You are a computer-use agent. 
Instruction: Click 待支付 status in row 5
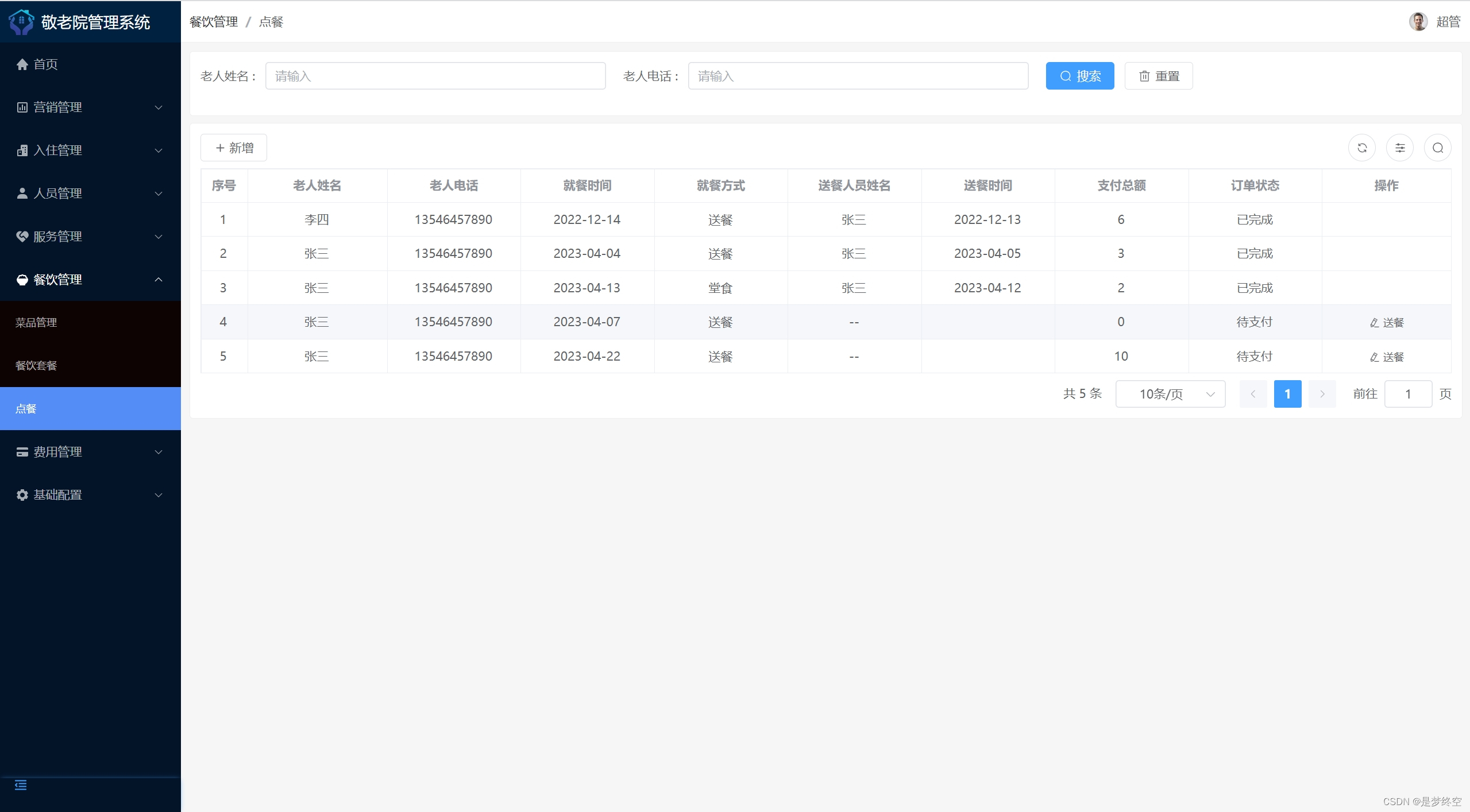click(1255, 356)
